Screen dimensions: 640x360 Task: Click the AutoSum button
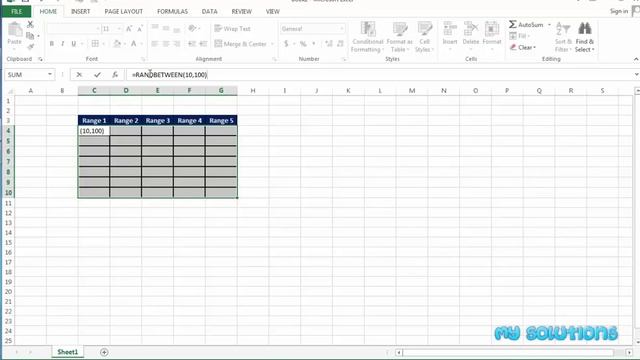[526, 25]
